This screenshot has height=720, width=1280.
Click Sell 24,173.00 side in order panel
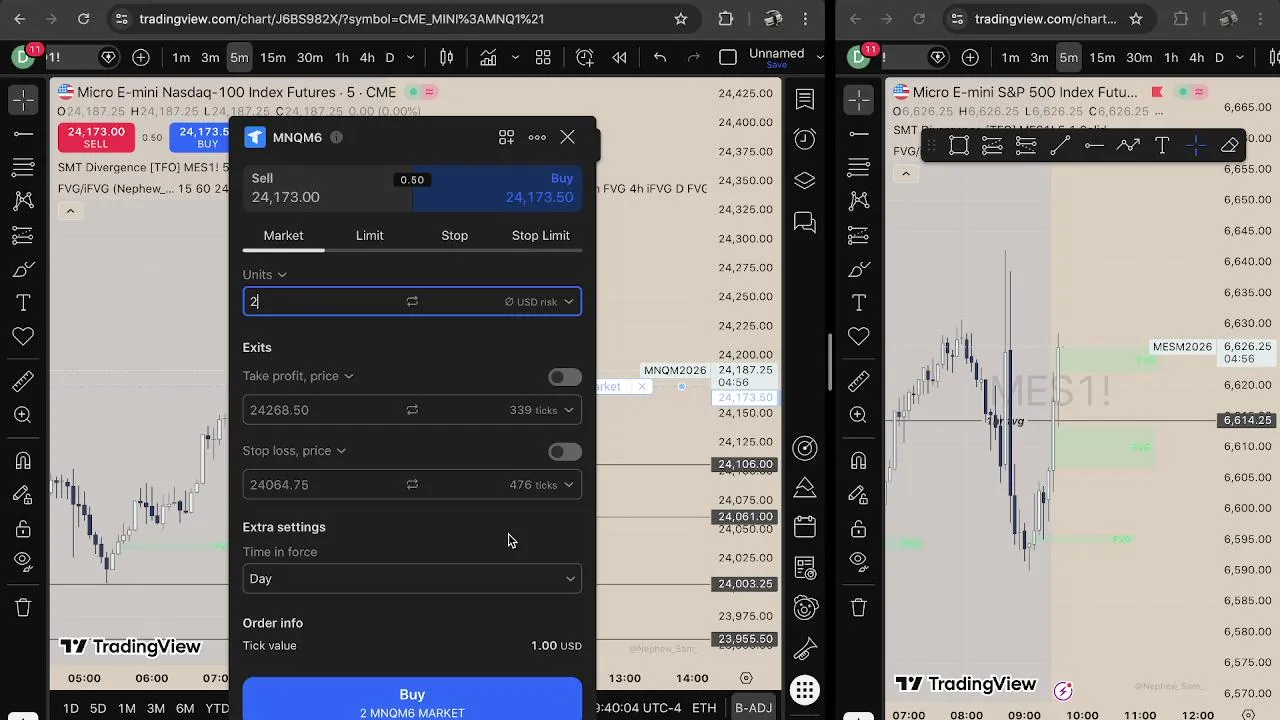pos(327,188)
